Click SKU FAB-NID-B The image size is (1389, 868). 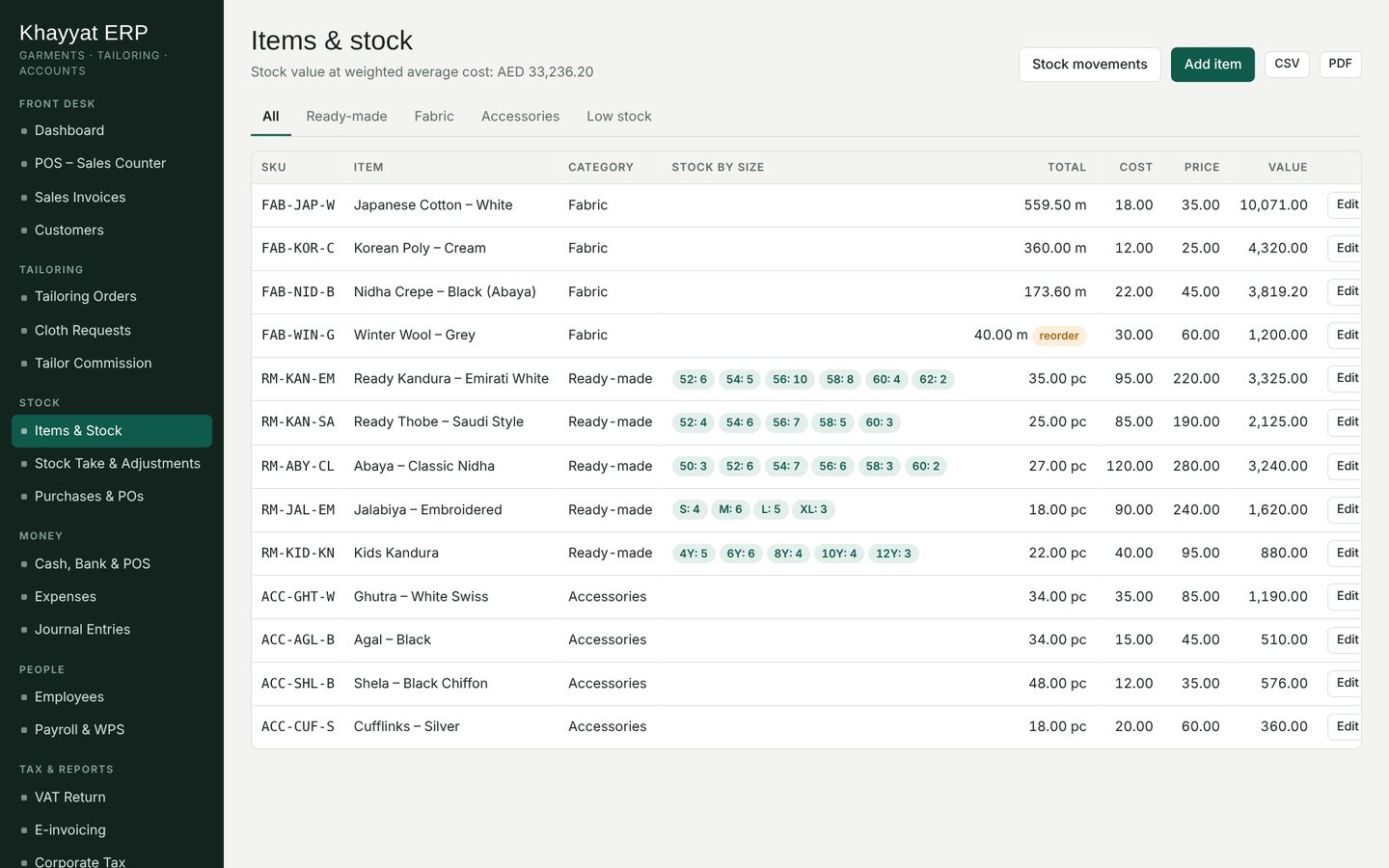point(298,291)
